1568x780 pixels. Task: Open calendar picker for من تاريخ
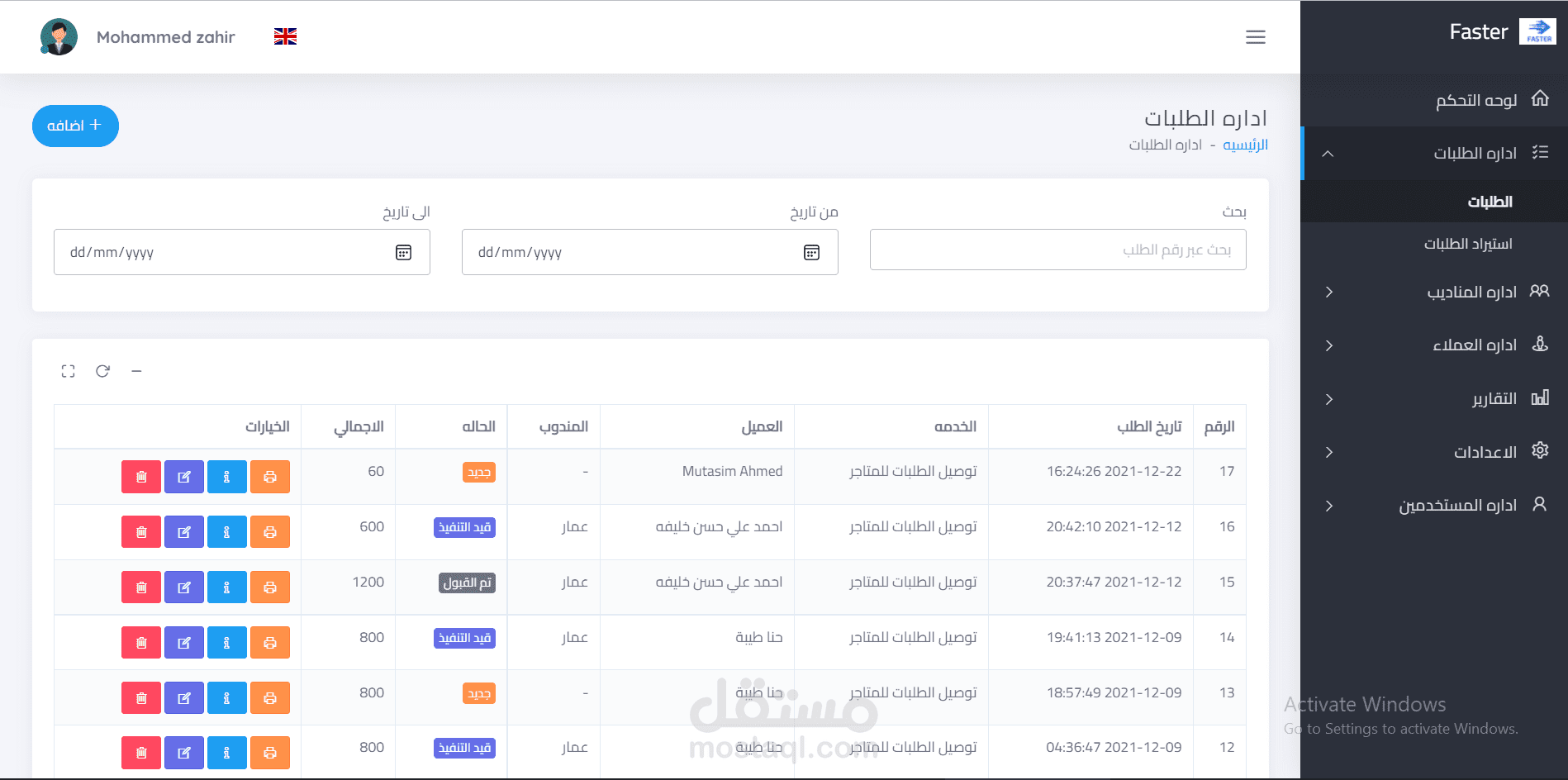tap(811, 252)
